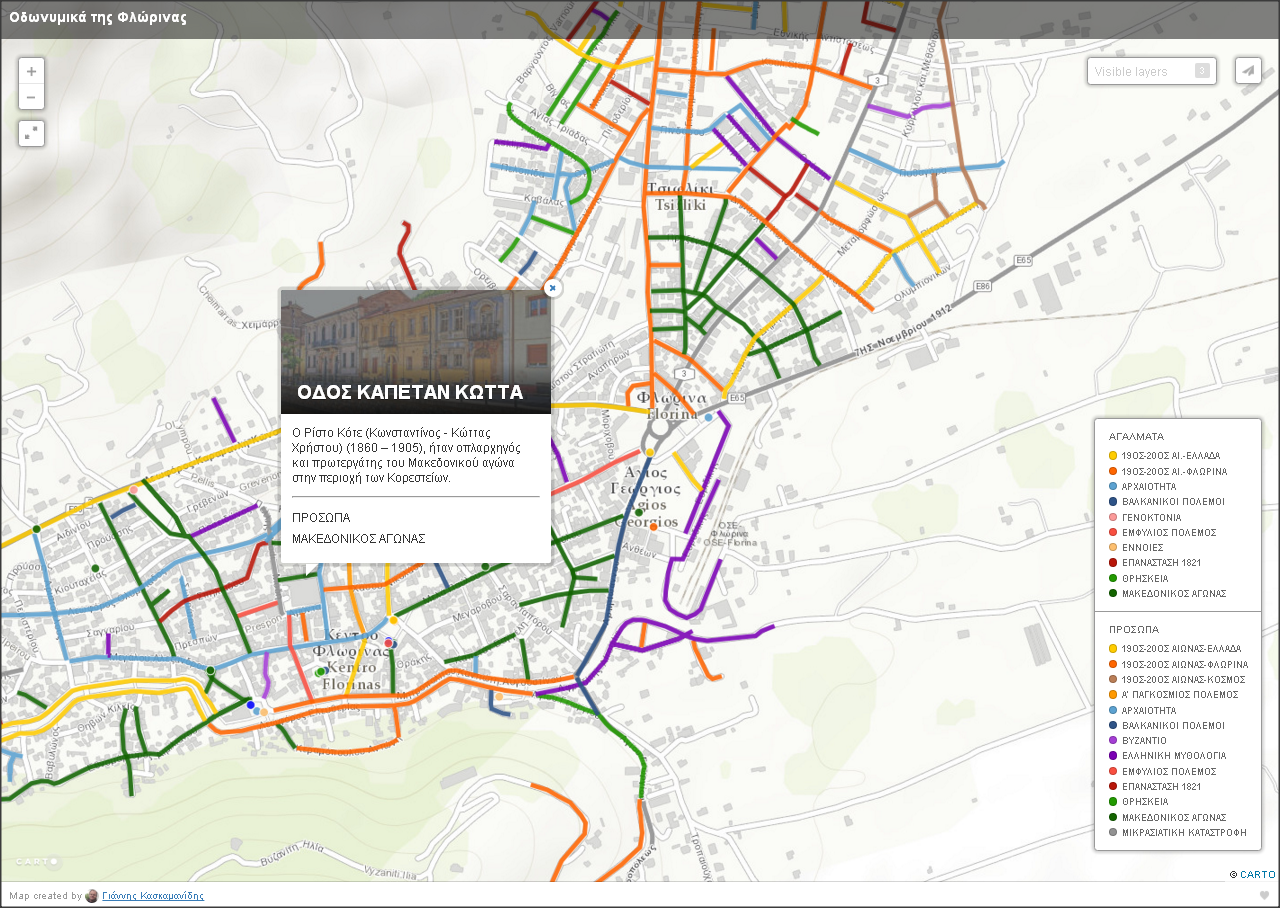Click the ΑΓΑΛΜΑΤΑ legend heading
The image size is (1280, 908).
coord(1136,436)
